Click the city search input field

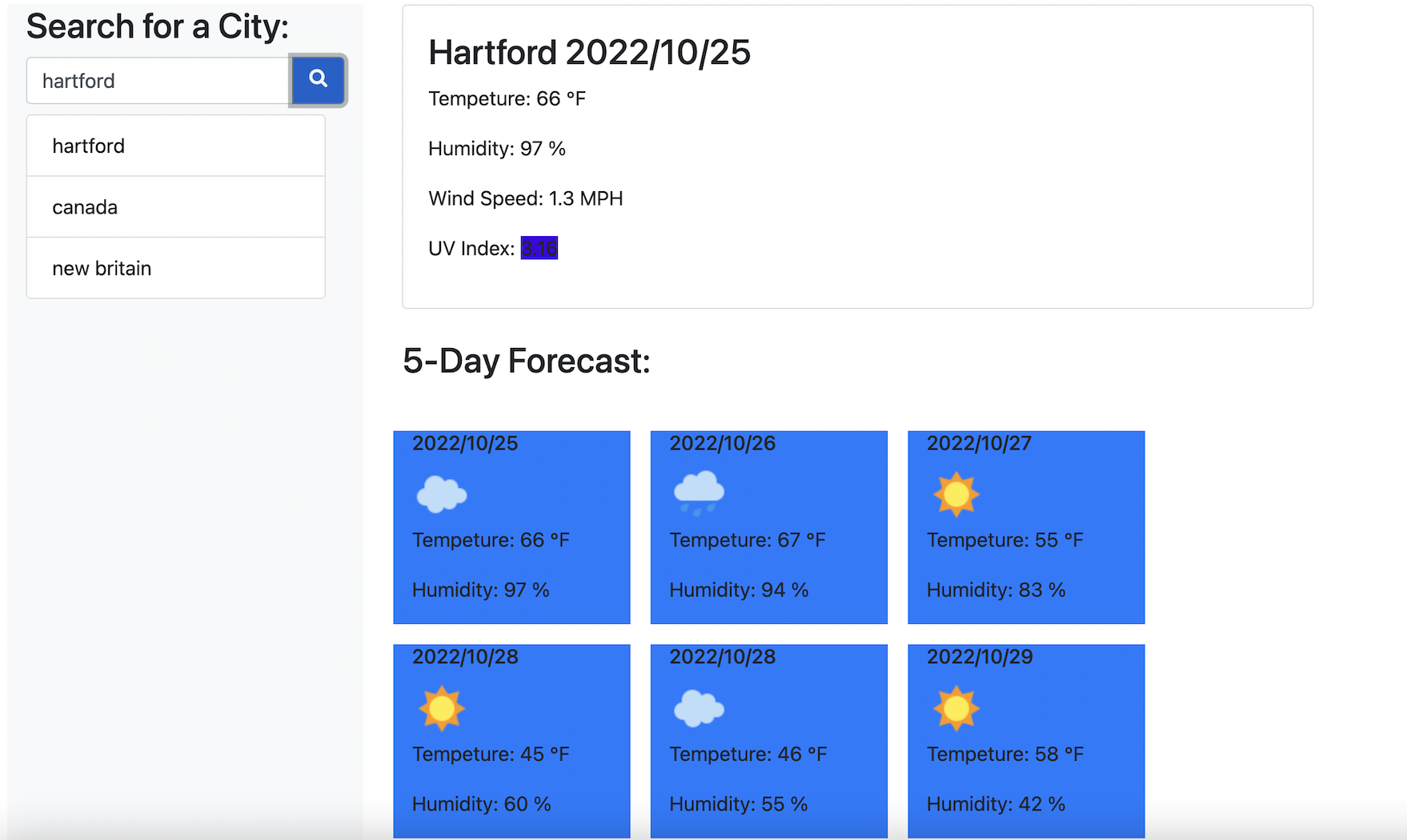tap(157, 80)
